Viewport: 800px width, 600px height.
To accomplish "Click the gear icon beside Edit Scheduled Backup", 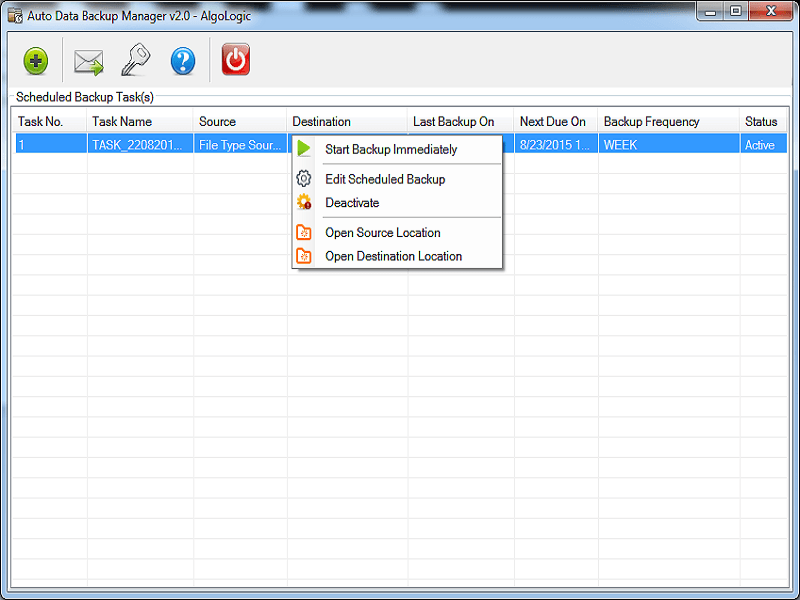I will pos(305,179).
